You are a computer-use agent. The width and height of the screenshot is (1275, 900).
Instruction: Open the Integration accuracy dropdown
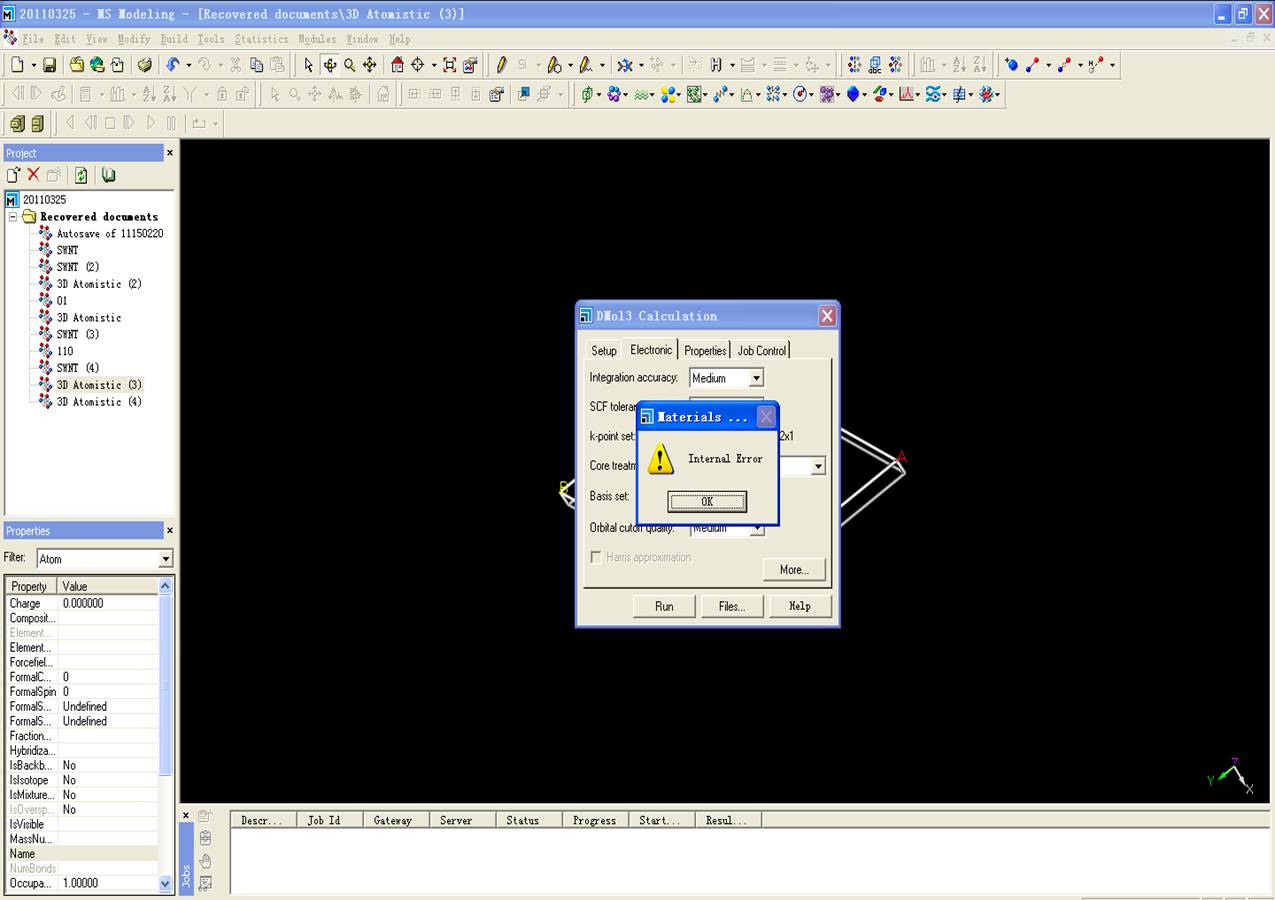pyautogui.click(x=756, y=378)
